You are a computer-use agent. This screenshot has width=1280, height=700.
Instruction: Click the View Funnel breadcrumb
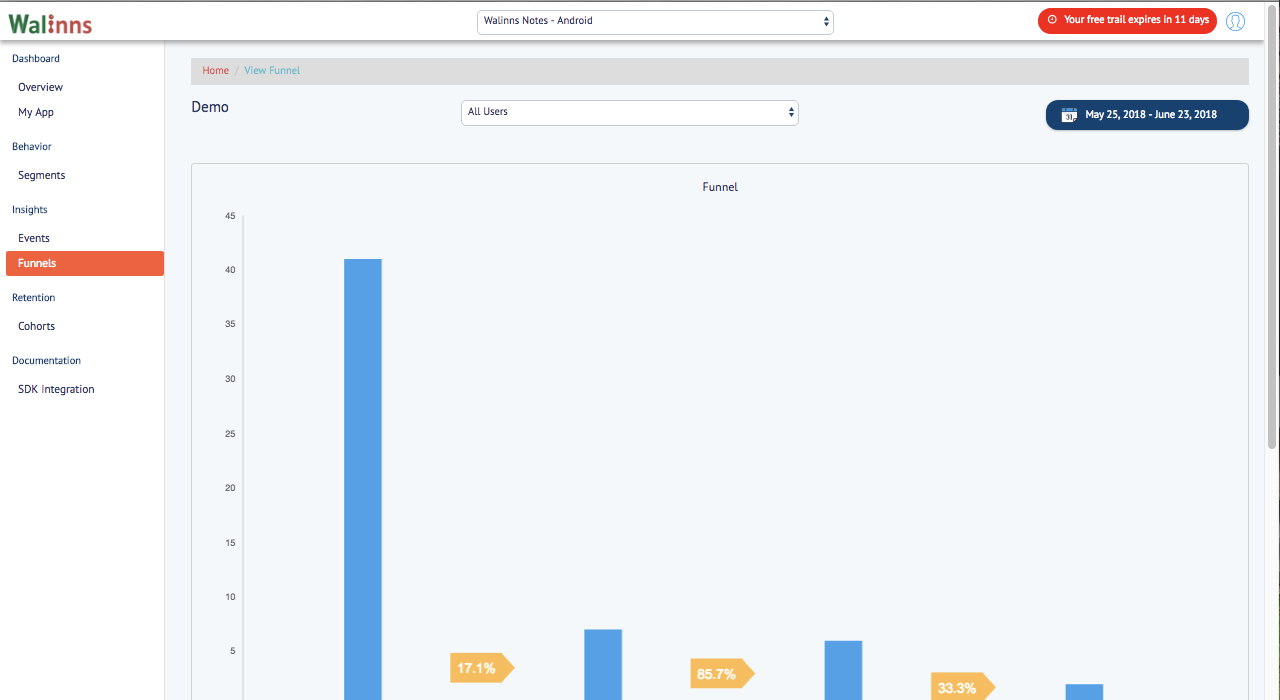tap(272, 70)
